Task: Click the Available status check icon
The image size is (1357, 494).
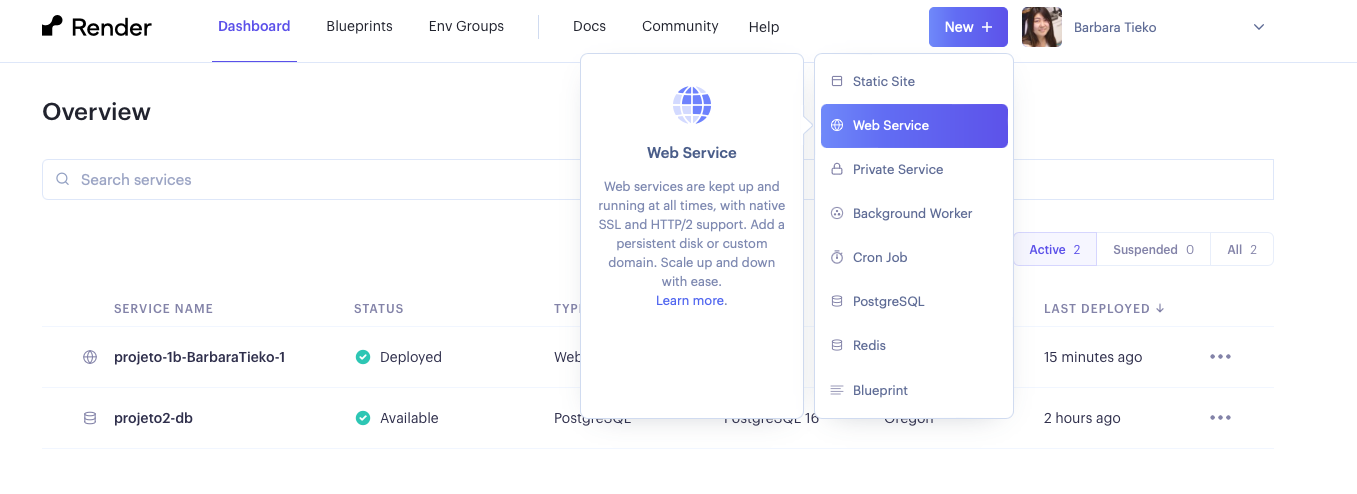Action: tap(363, 418)
